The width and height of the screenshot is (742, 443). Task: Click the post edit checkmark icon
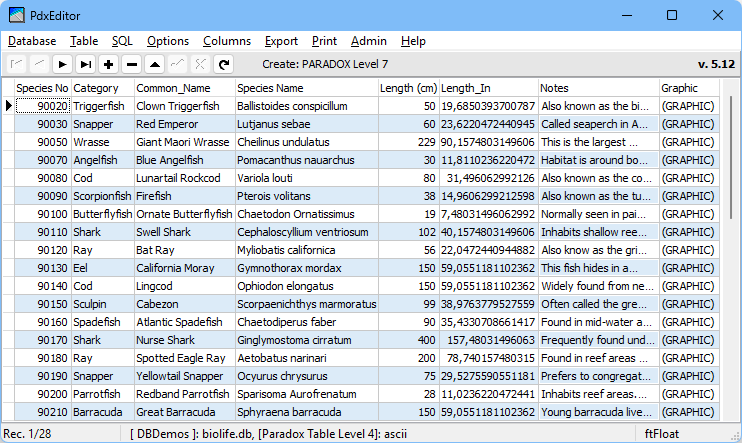pyautogui.click(x=177, y=64)
